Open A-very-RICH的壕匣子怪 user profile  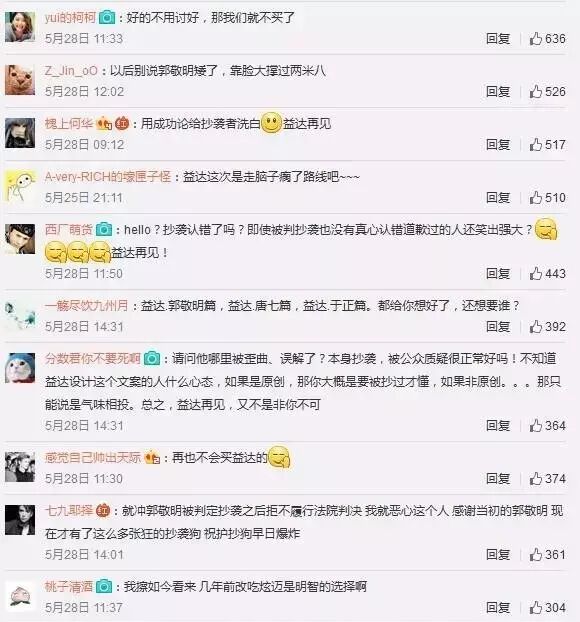click(x=108, y=177)
